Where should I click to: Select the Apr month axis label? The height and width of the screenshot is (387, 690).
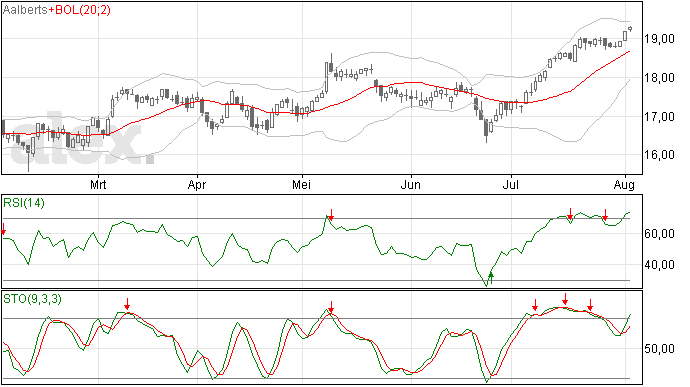[x=197, y=185]
